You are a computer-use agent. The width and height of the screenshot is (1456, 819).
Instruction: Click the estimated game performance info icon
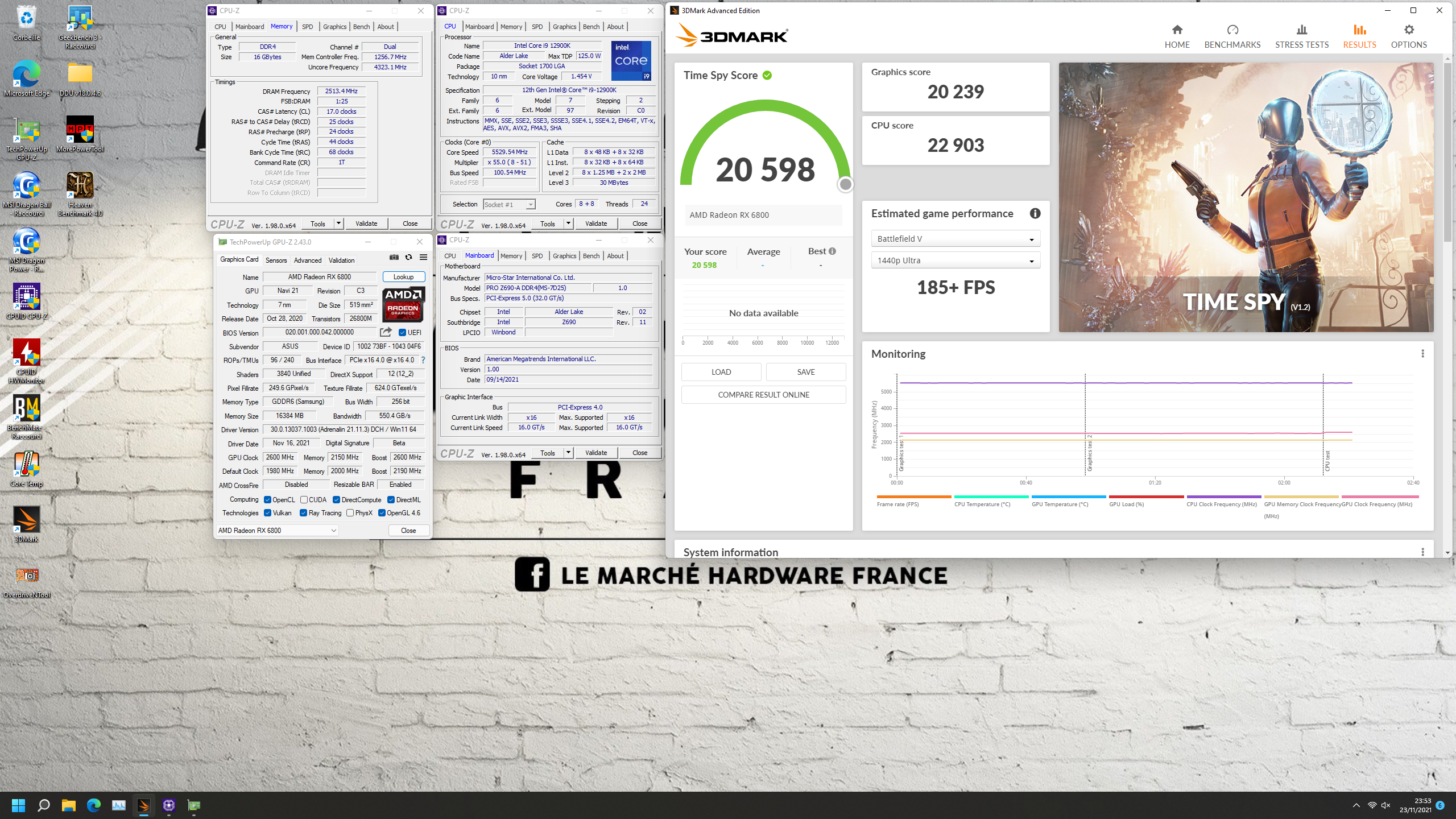(x=1035, y=213)
